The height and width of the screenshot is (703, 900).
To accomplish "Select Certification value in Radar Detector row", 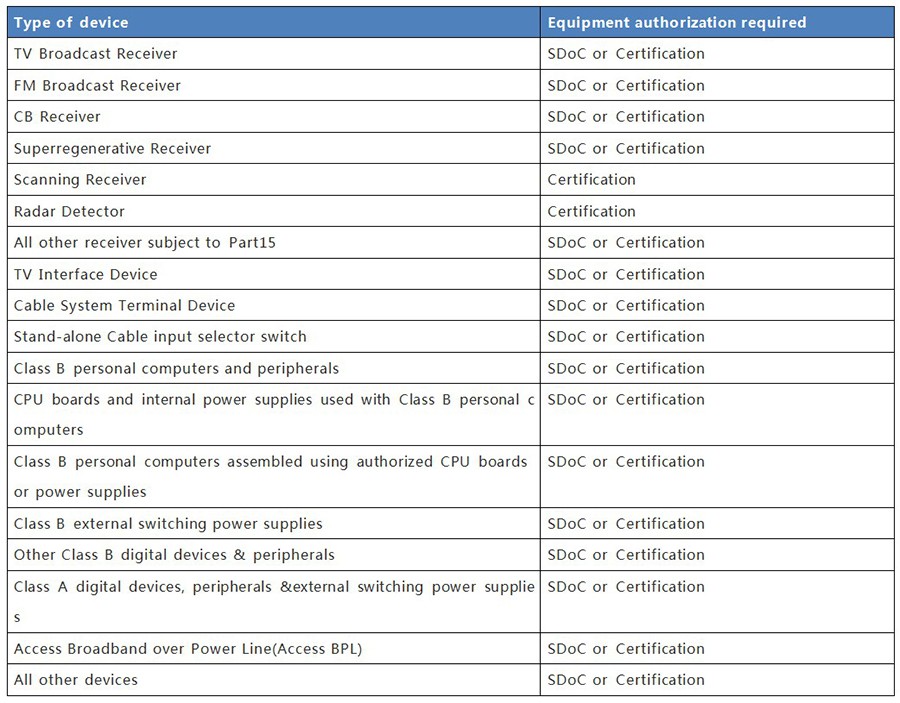I will (x=592, y=212).
